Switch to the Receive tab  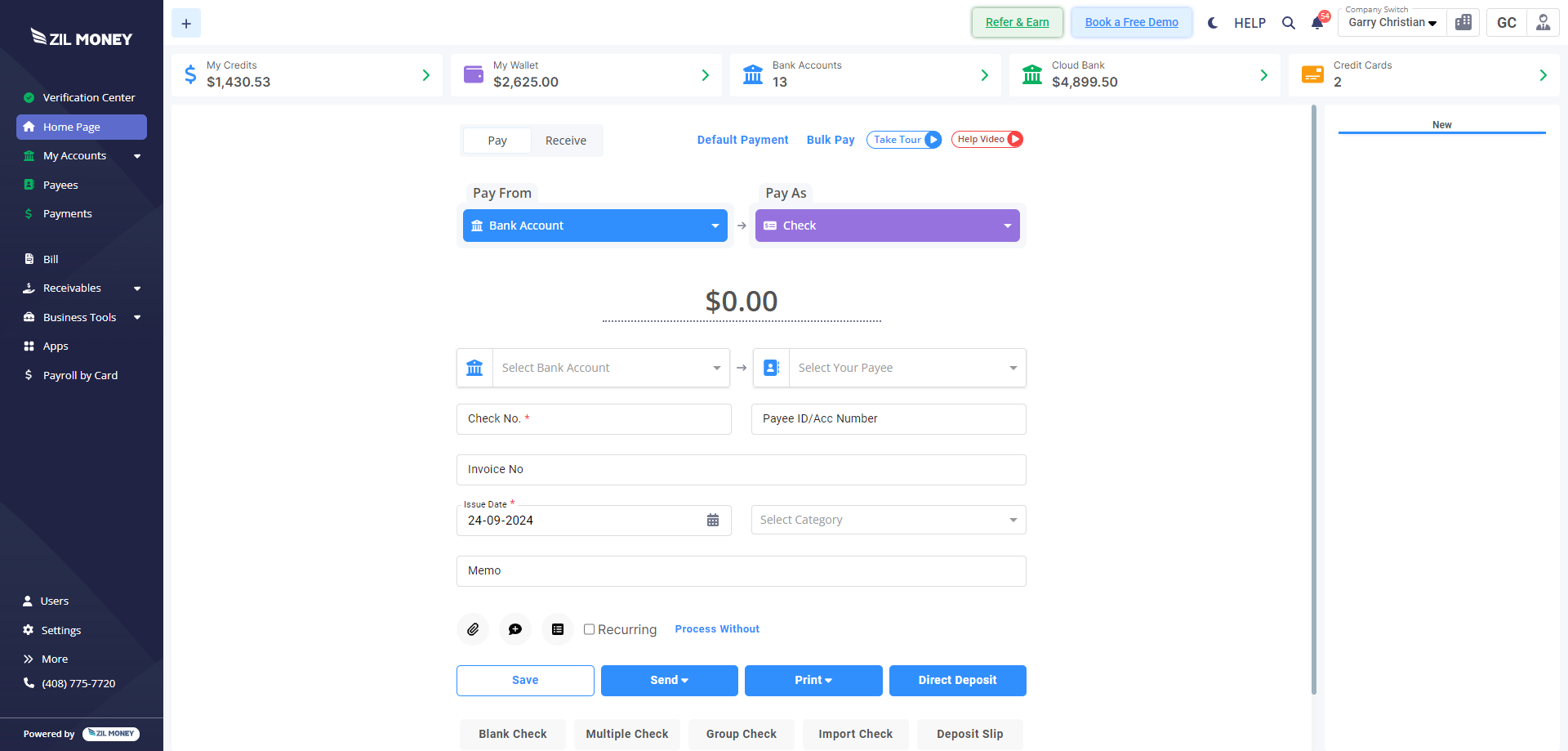click(566, 141)
